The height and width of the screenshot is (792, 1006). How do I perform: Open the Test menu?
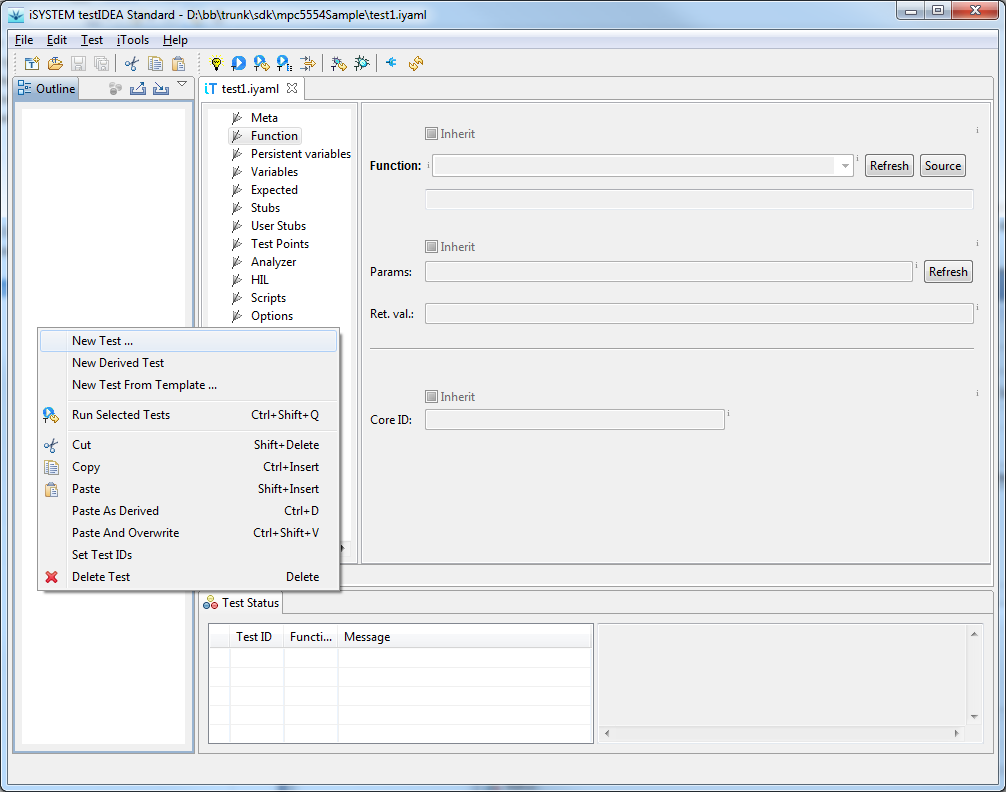[x=92, y=40]
